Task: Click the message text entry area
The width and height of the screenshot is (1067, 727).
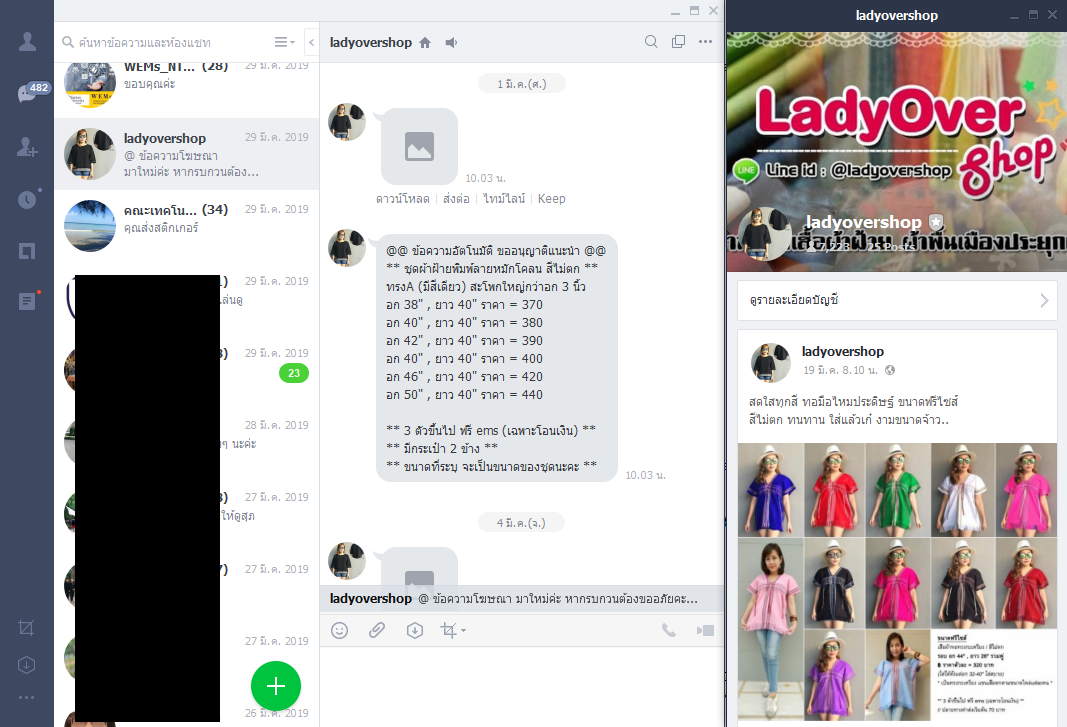Action: [522, 686]
